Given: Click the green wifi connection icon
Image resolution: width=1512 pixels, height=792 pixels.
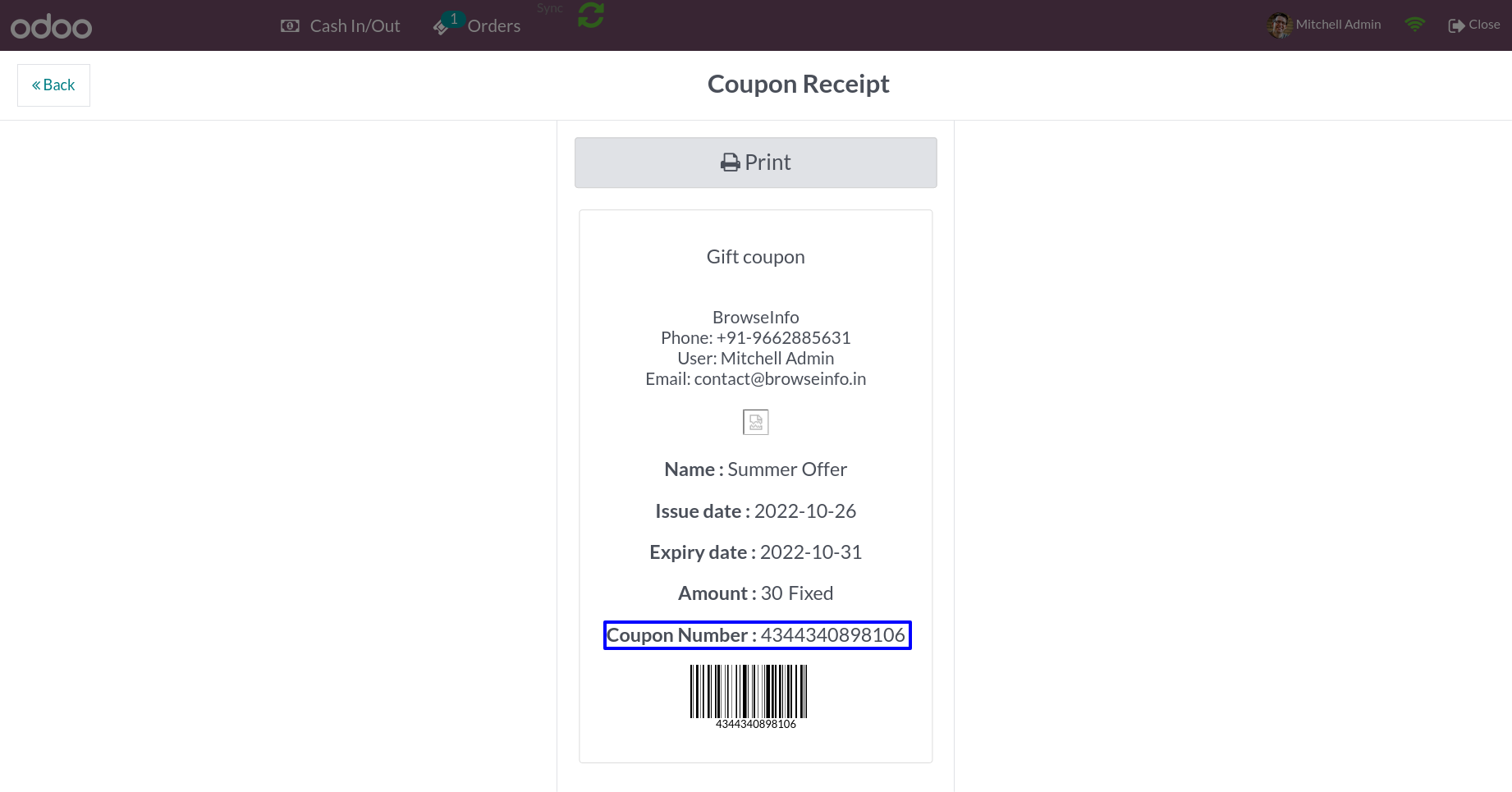Looking at the screenshot, I should pos(1414,25).
